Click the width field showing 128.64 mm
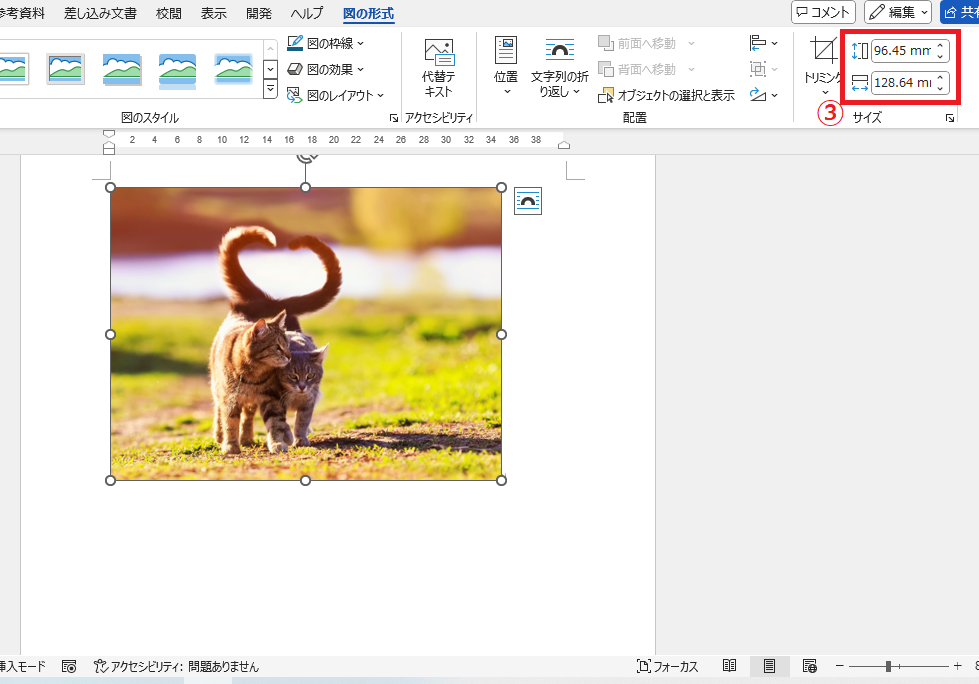The height and width of the screenshot is (684, 979). [903, 82]
